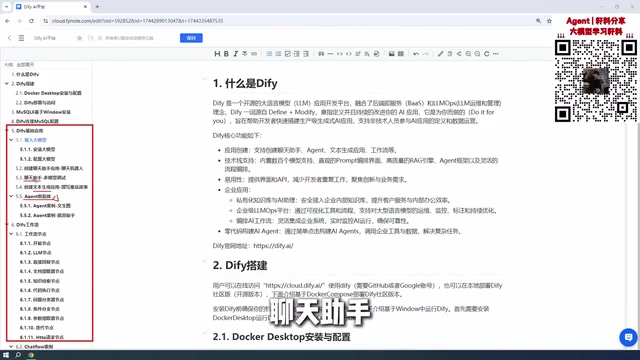Bookmark the page with the star icon
Viewport: 640px width, 360px height.
(x=549, y=21)
